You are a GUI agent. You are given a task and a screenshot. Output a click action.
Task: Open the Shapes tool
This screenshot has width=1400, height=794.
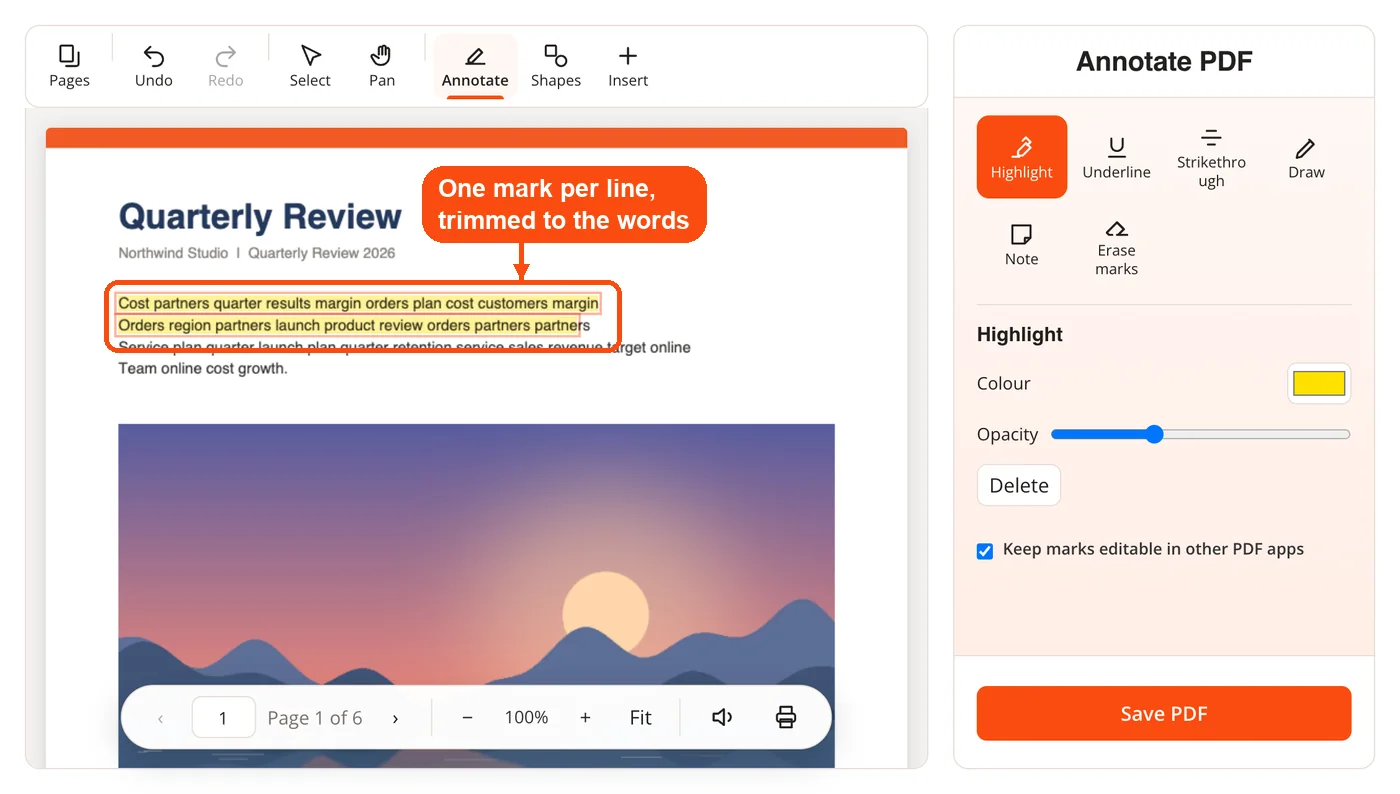(x=556, y=66)
